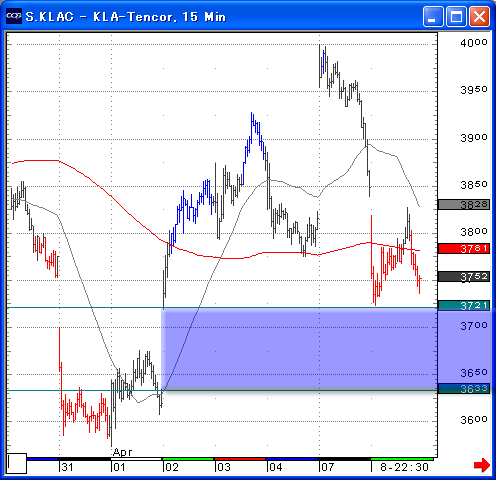This screenshot has height=480, width=496.
Task: Click the 31 date label on time axis
Action: pos(68,467)
